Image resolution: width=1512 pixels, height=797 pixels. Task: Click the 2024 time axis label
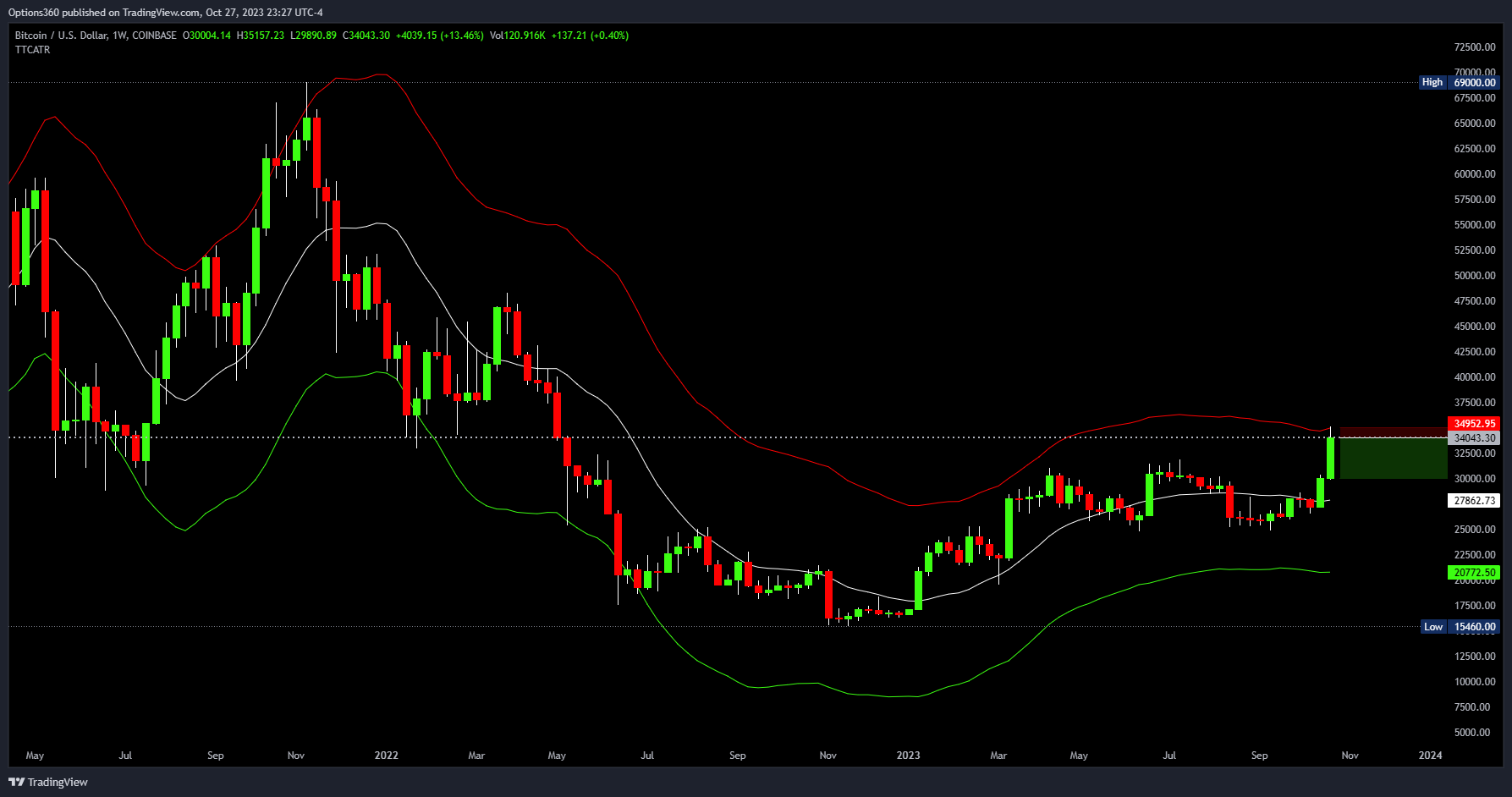pyautogui.click(x=1430, y=756)
